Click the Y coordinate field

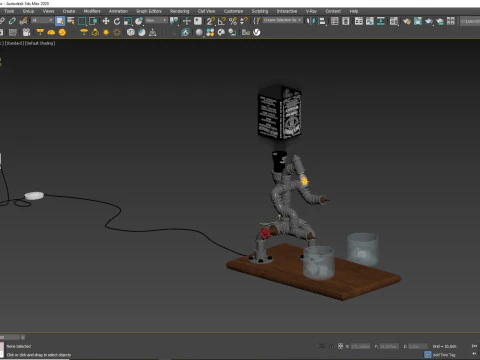[x=389, y=346]
